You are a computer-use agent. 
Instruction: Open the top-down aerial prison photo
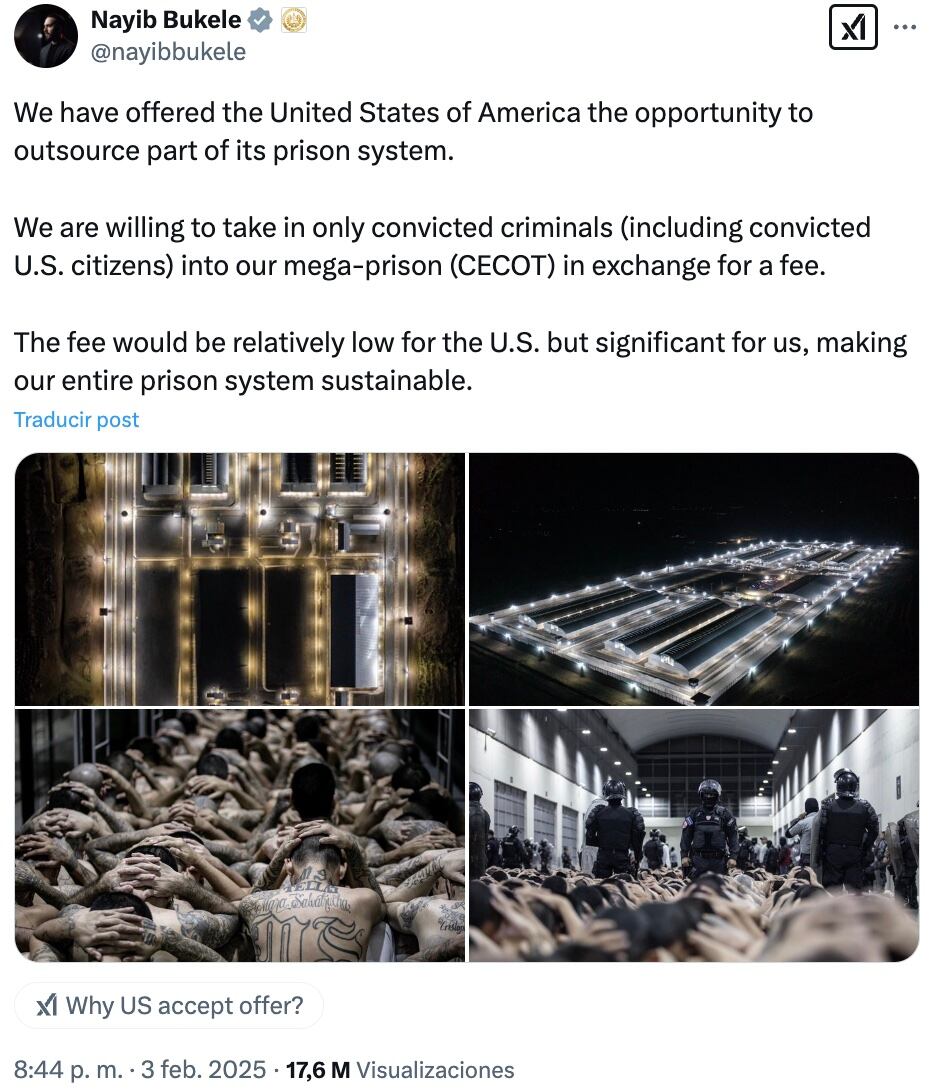(240, 579)
